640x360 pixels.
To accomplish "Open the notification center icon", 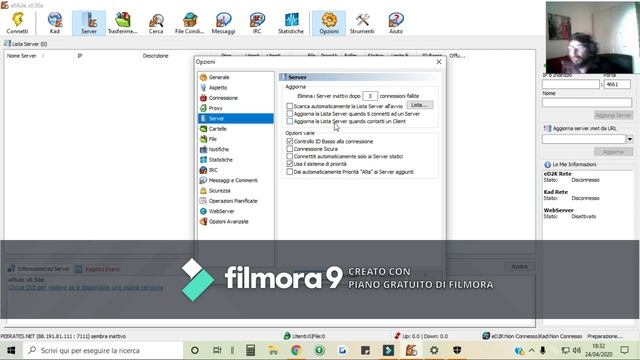I will [624, 350].
